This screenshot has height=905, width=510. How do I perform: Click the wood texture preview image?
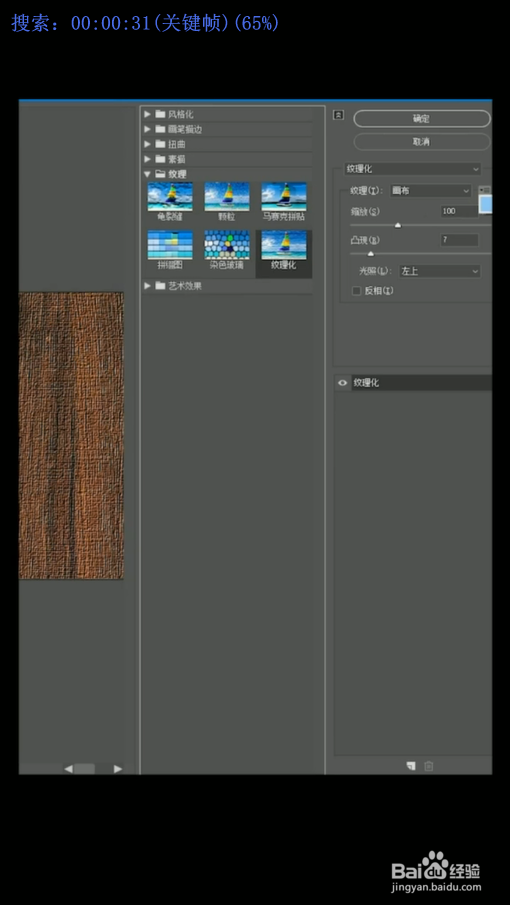tap(71, 436)
